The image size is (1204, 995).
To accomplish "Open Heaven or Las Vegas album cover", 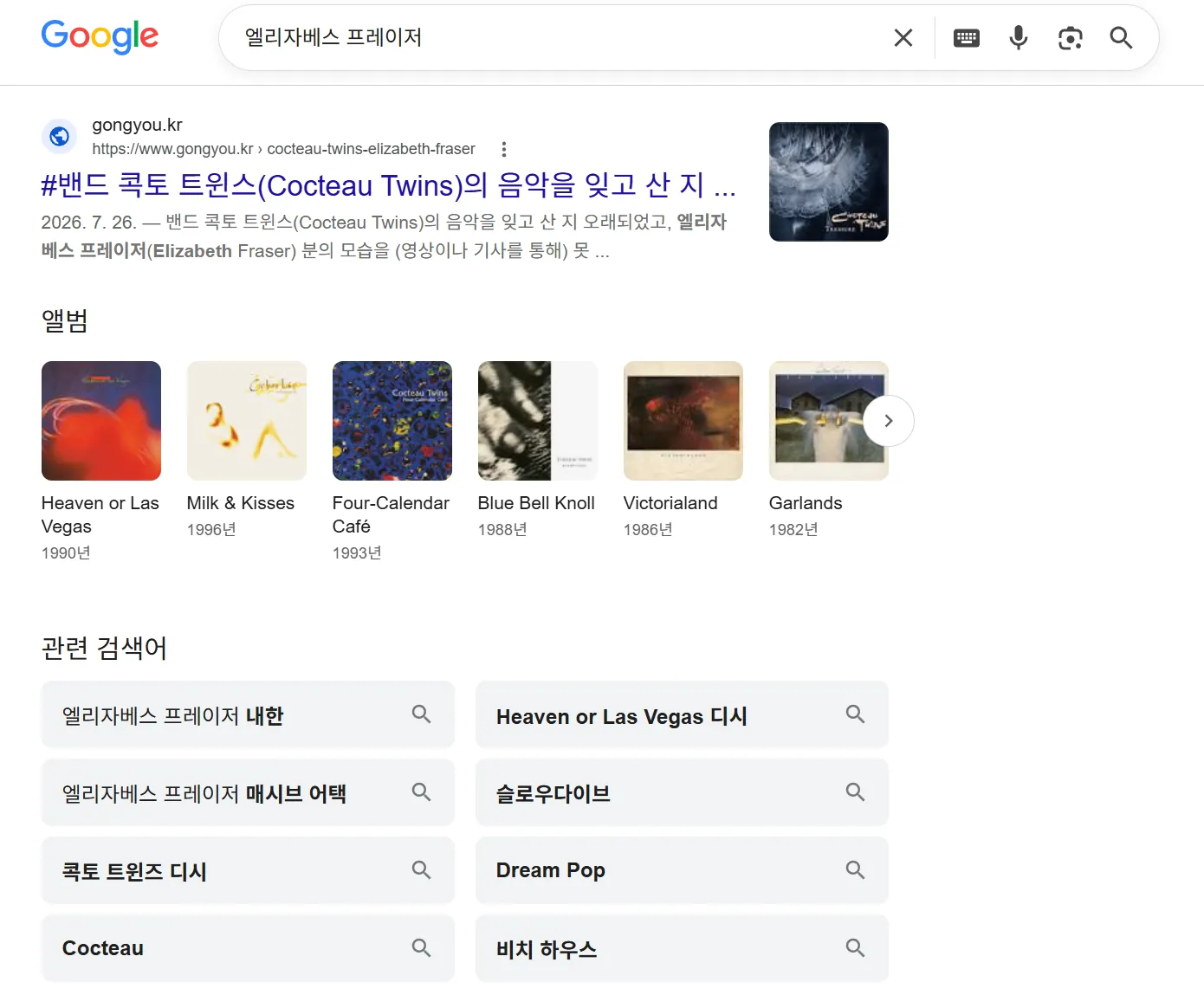I will (x=101, y=421).
